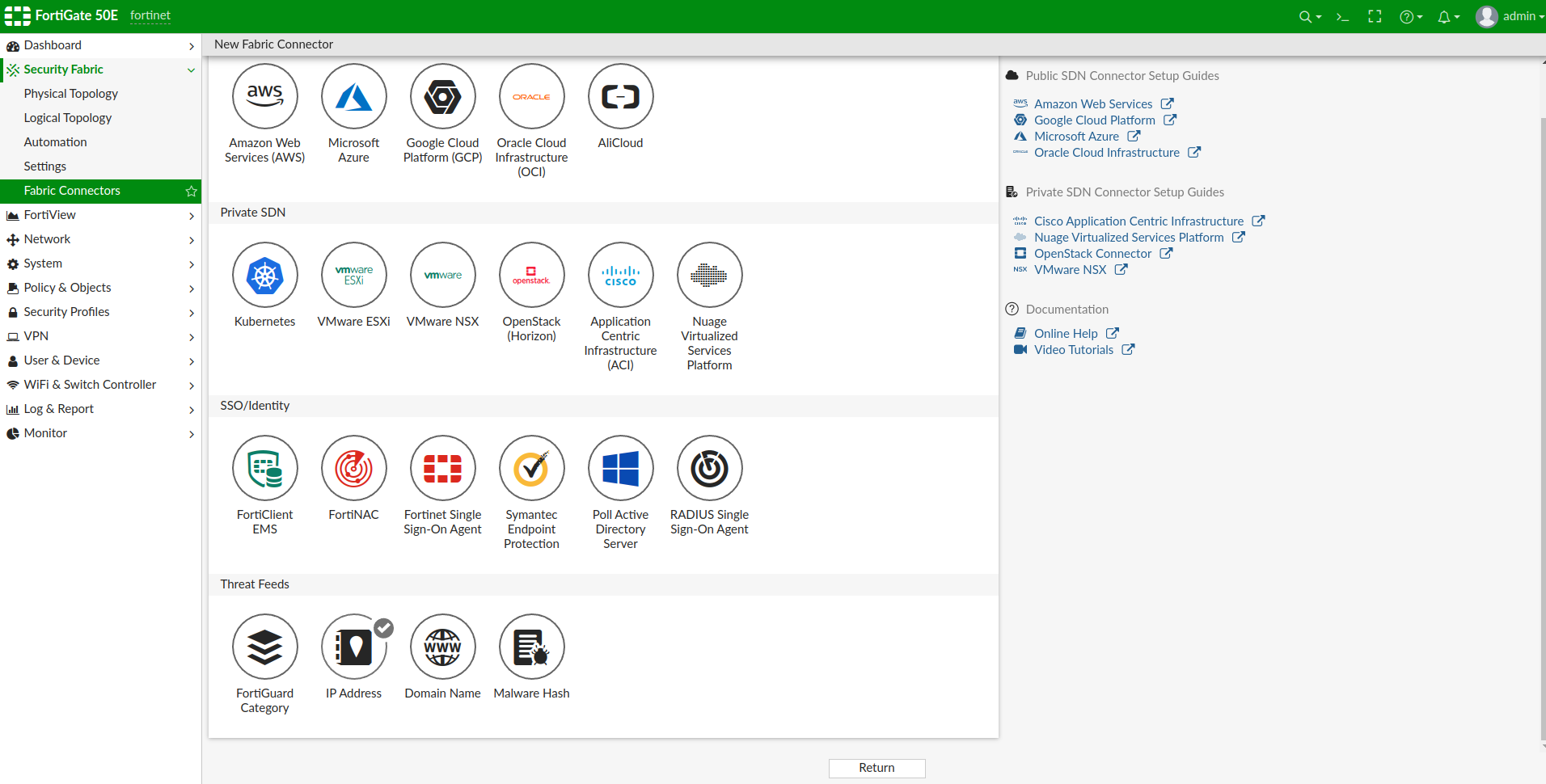
Task: Pick the Poll Active Directory Server icon
Action: (621, 469)
